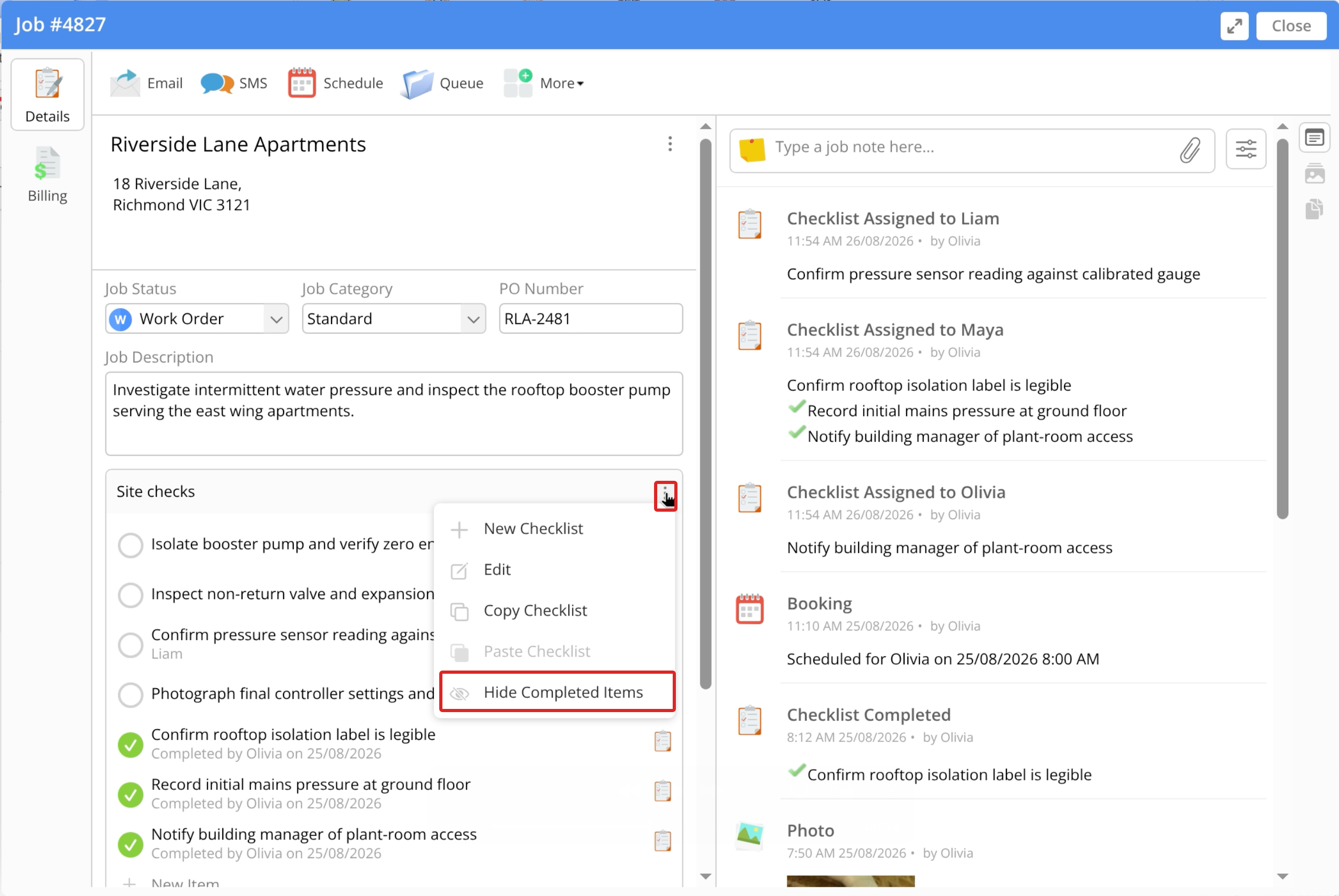1339x896 pixels.
Task: Untick Confirm rooftop isolation label item
Action: (130, 745)
